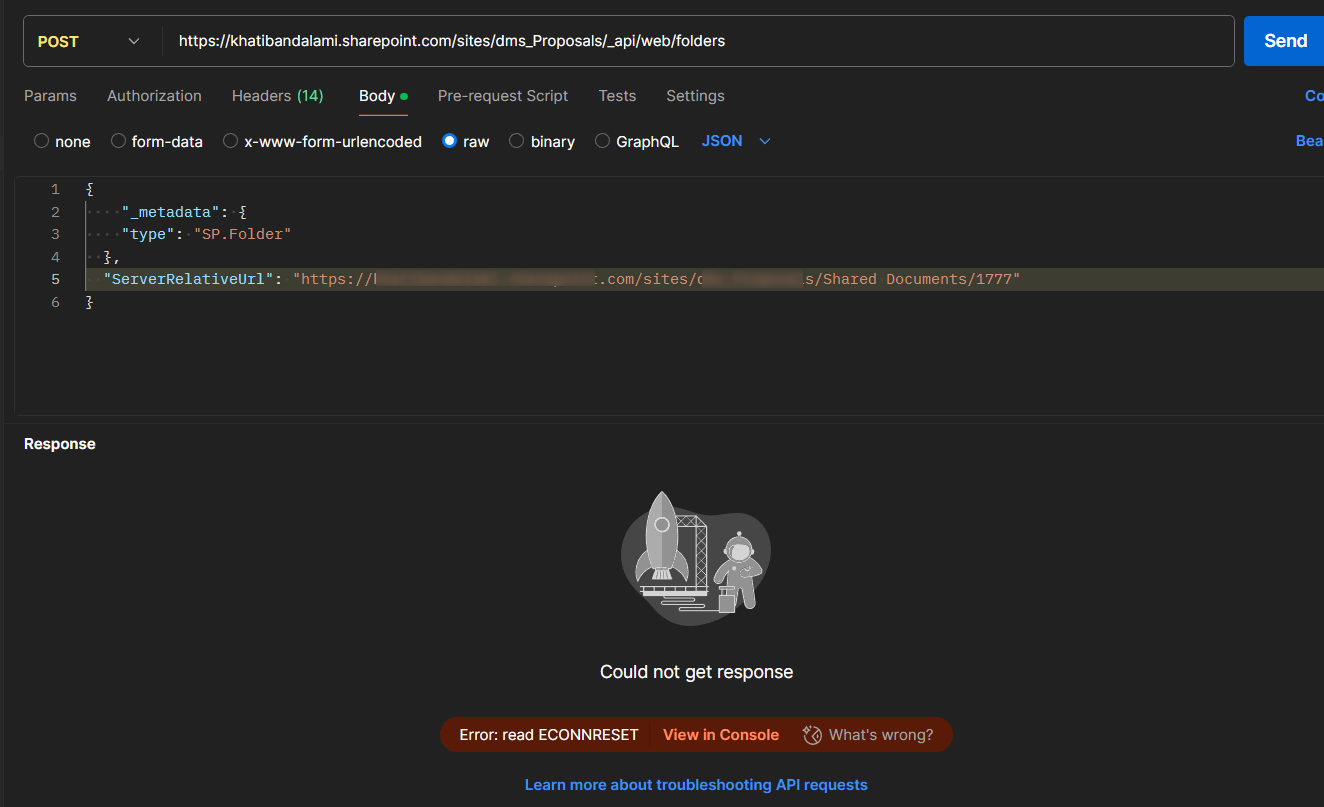Viewport: 1324px width, 807px height.
Task: Open the Settings tab
Action: coord(695,96)
